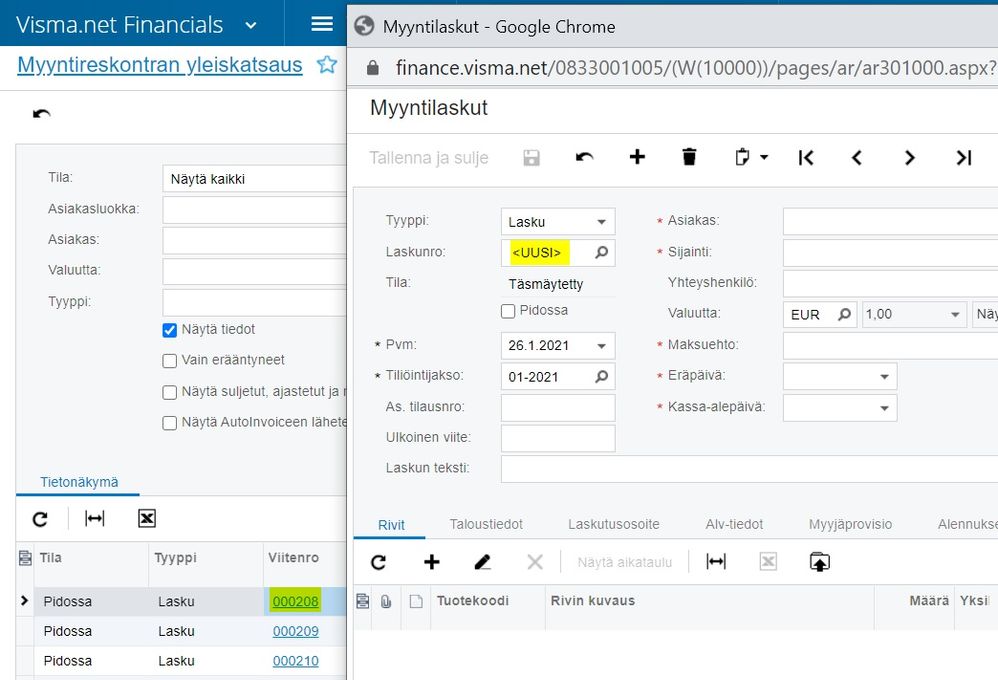Open currency rate 1,00 dropdown
Image resolution: width=998 pixels, height=680 pixels.
click(955, 315)
